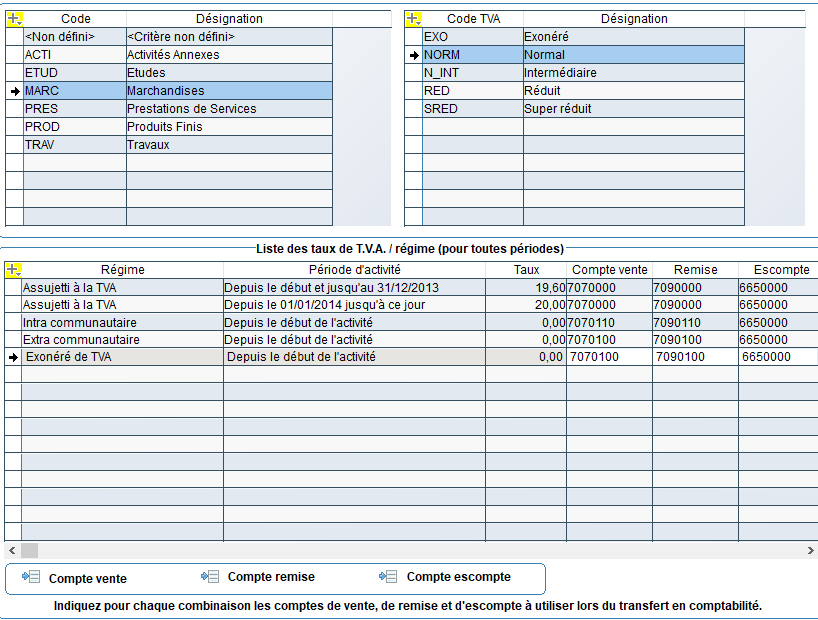Click the yellow grid options icon beside Code TVA

414,19
